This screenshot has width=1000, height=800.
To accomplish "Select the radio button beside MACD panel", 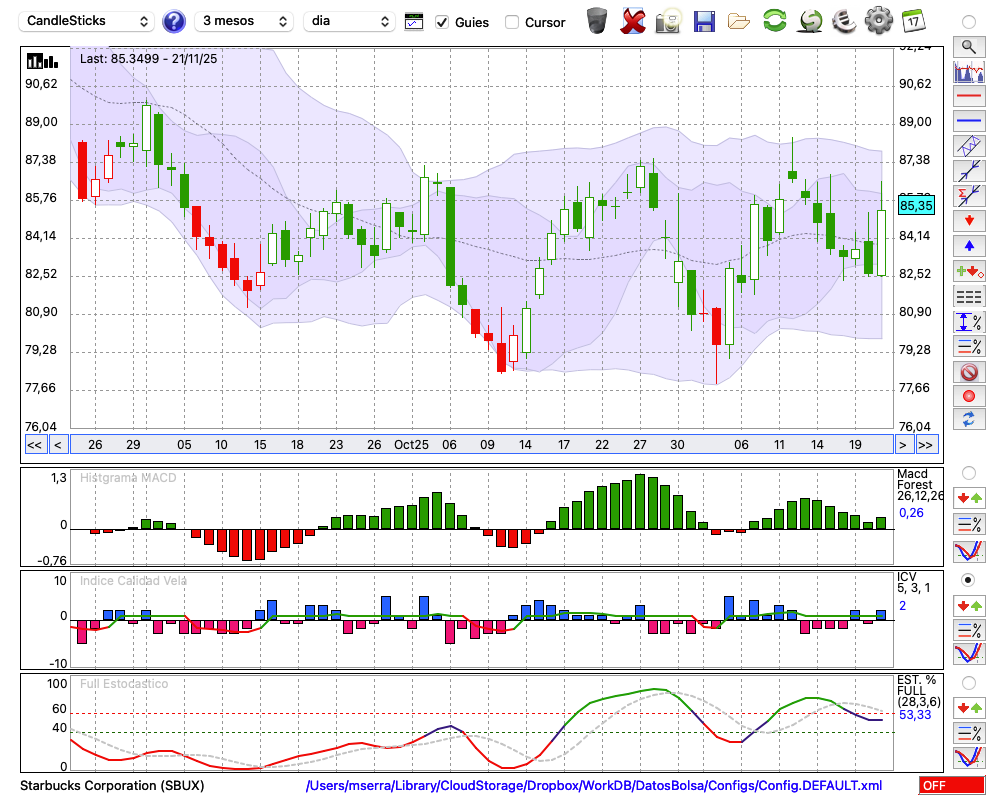I will [x=968, y=473].
